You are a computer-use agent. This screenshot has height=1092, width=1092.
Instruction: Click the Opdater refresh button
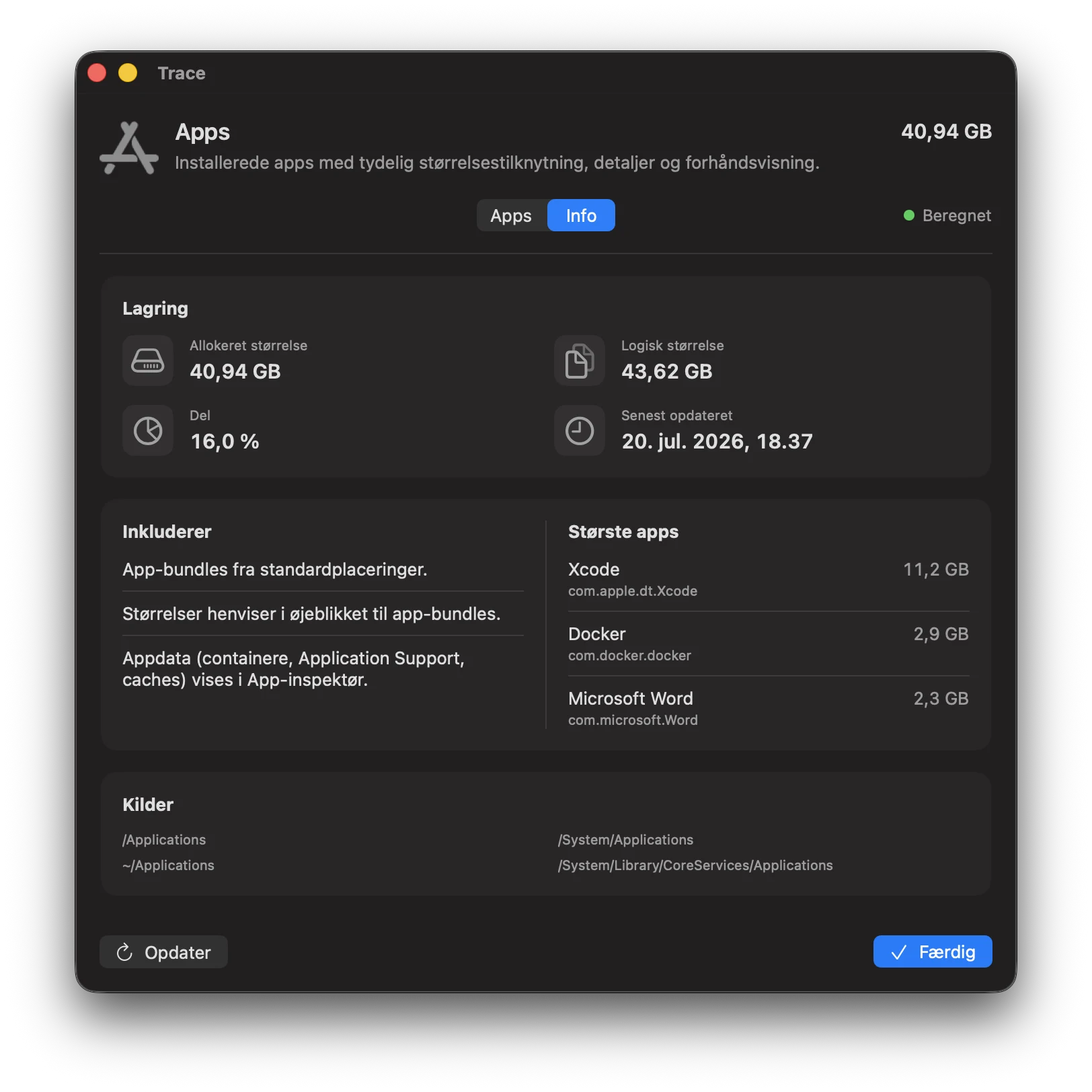pyautogui.click(x=163, y=952)
